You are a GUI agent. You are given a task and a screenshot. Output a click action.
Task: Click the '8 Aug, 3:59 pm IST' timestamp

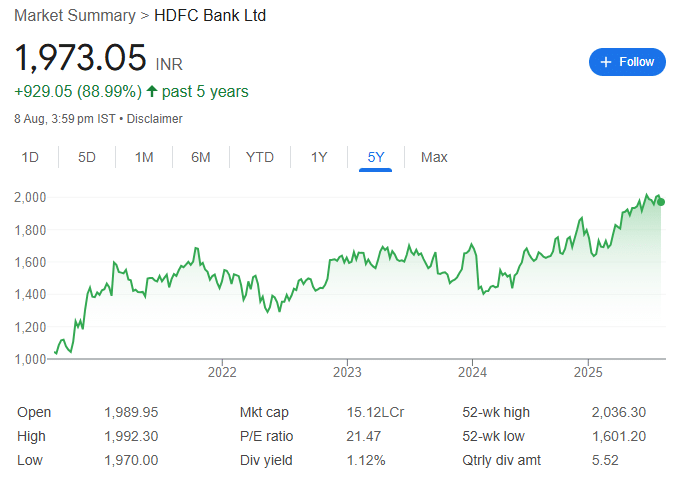coord(65,119)
